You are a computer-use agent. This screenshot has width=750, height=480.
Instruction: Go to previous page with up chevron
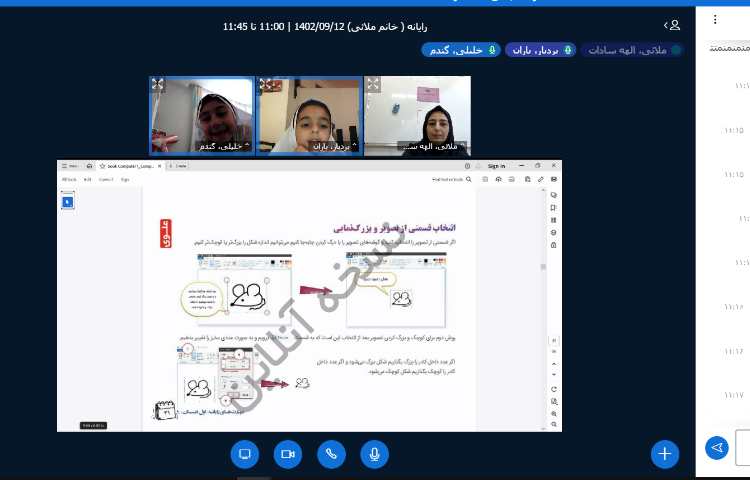point(554,364)
